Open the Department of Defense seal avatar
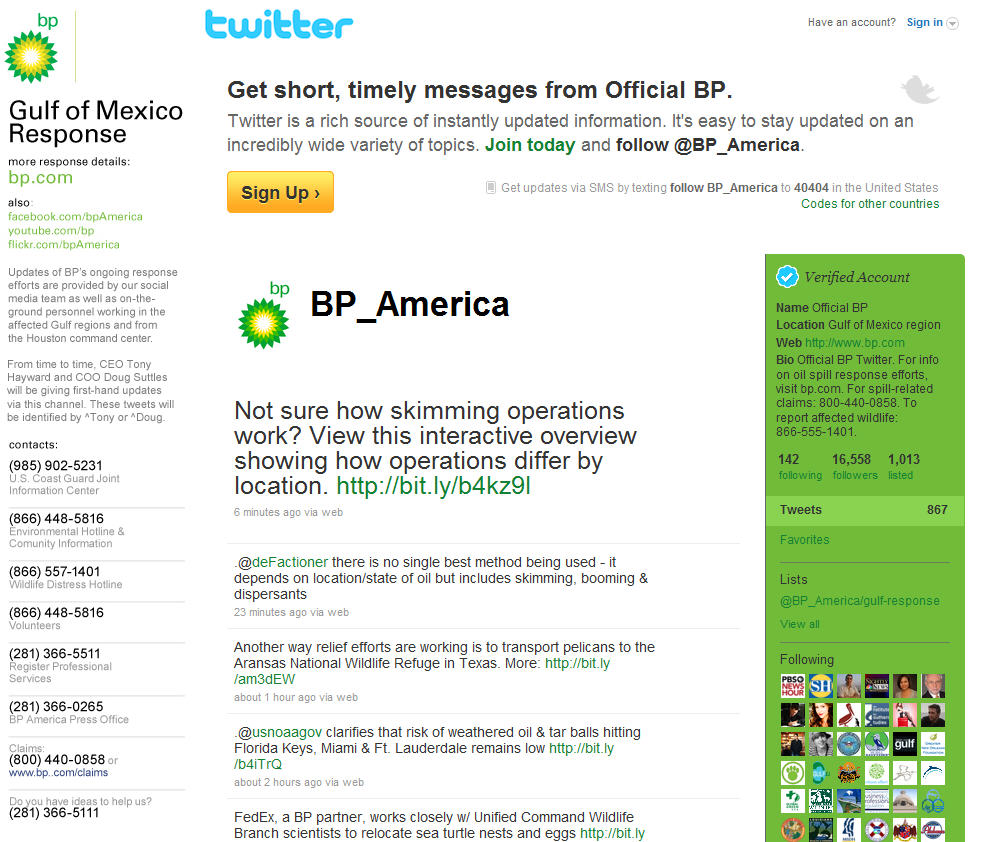Image resolution: width=981 pixels, height=842 pixels. 849,744
